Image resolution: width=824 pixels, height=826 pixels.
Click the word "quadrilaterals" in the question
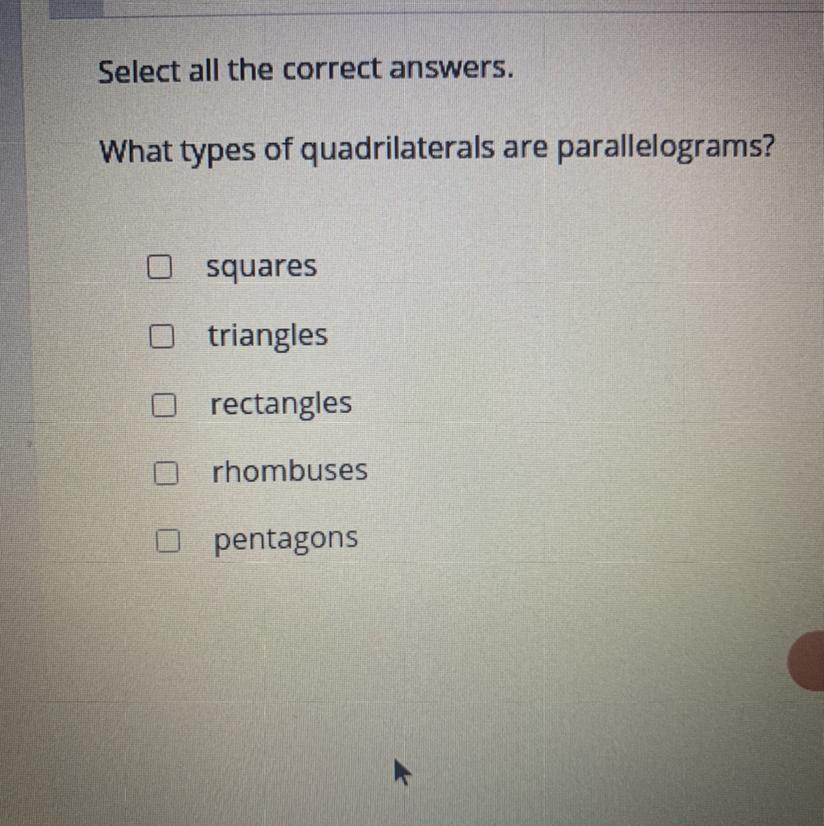[397, 149]
